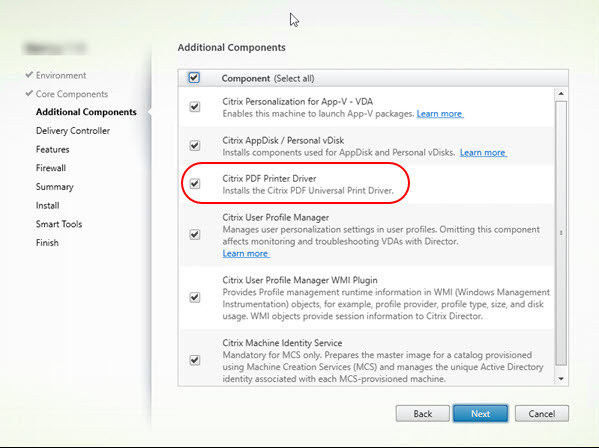
Task: Uncheck Citrix Personalization for App-V - VDA
Action: point(195,107)
